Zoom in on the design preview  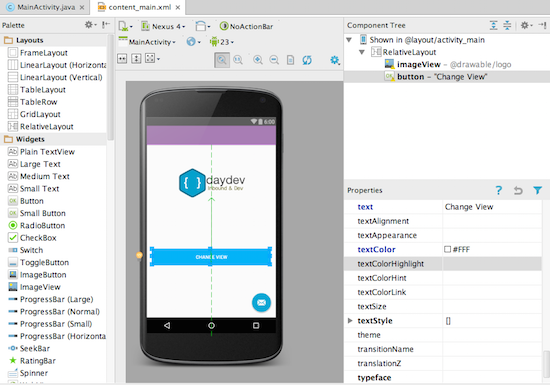pos(258,60)
